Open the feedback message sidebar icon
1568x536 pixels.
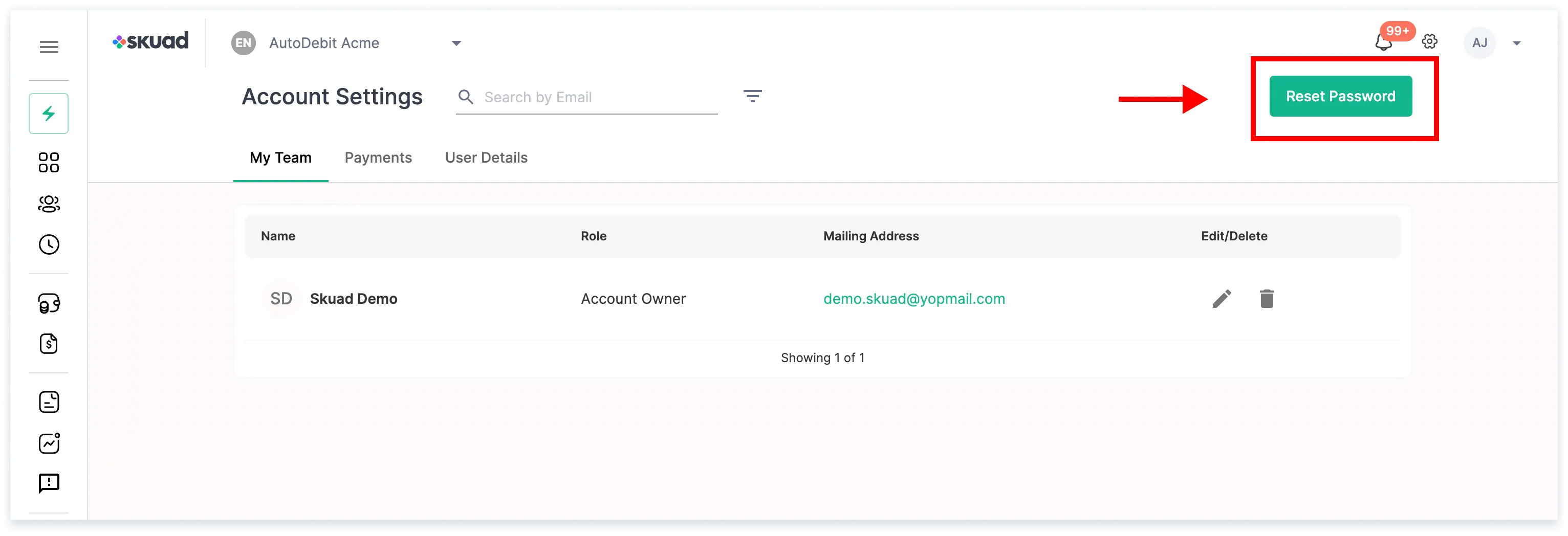pyautogui.click(x=49, y=484)
